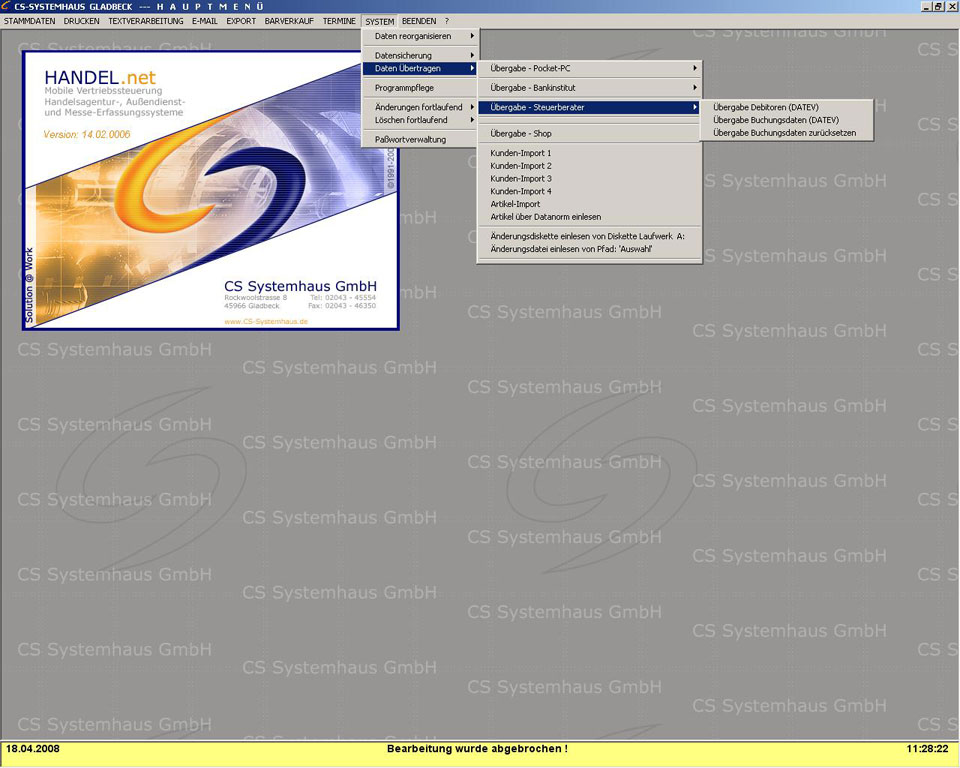
Task: Open the STAMMDATEN menu
Action: click(30, 21)
